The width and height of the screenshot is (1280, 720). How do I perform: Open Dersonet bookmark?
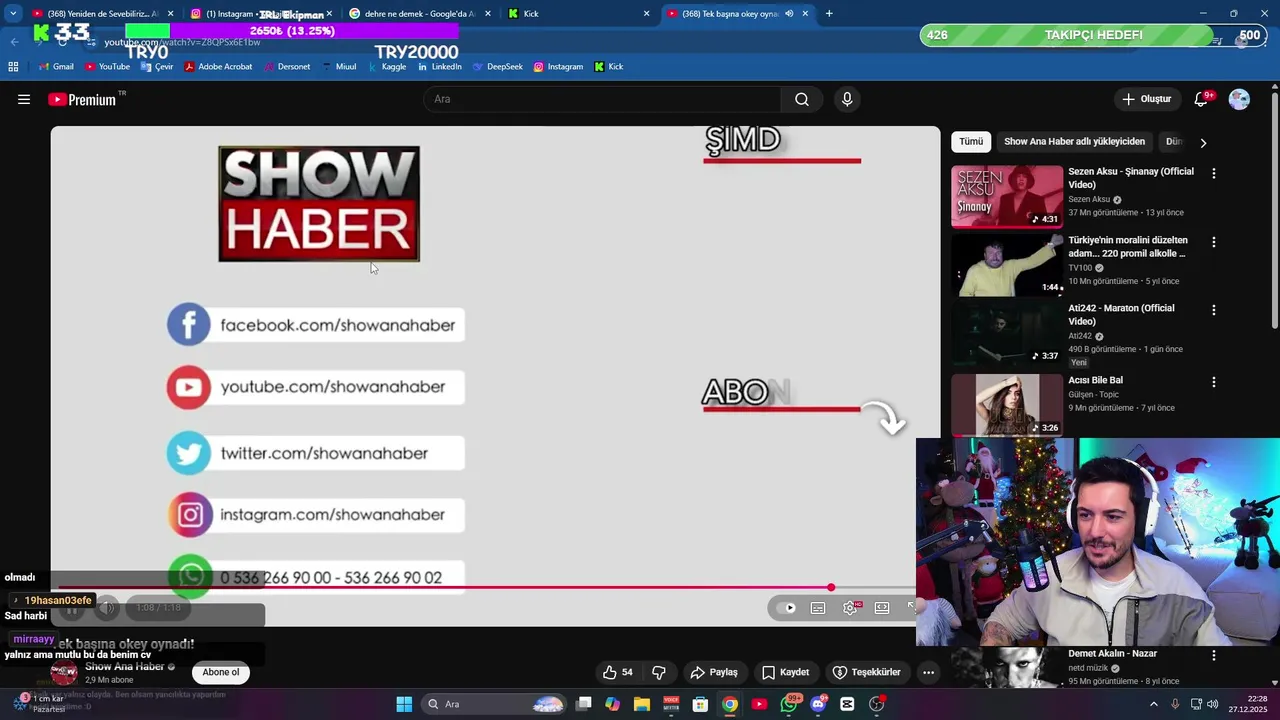(287, 67)
